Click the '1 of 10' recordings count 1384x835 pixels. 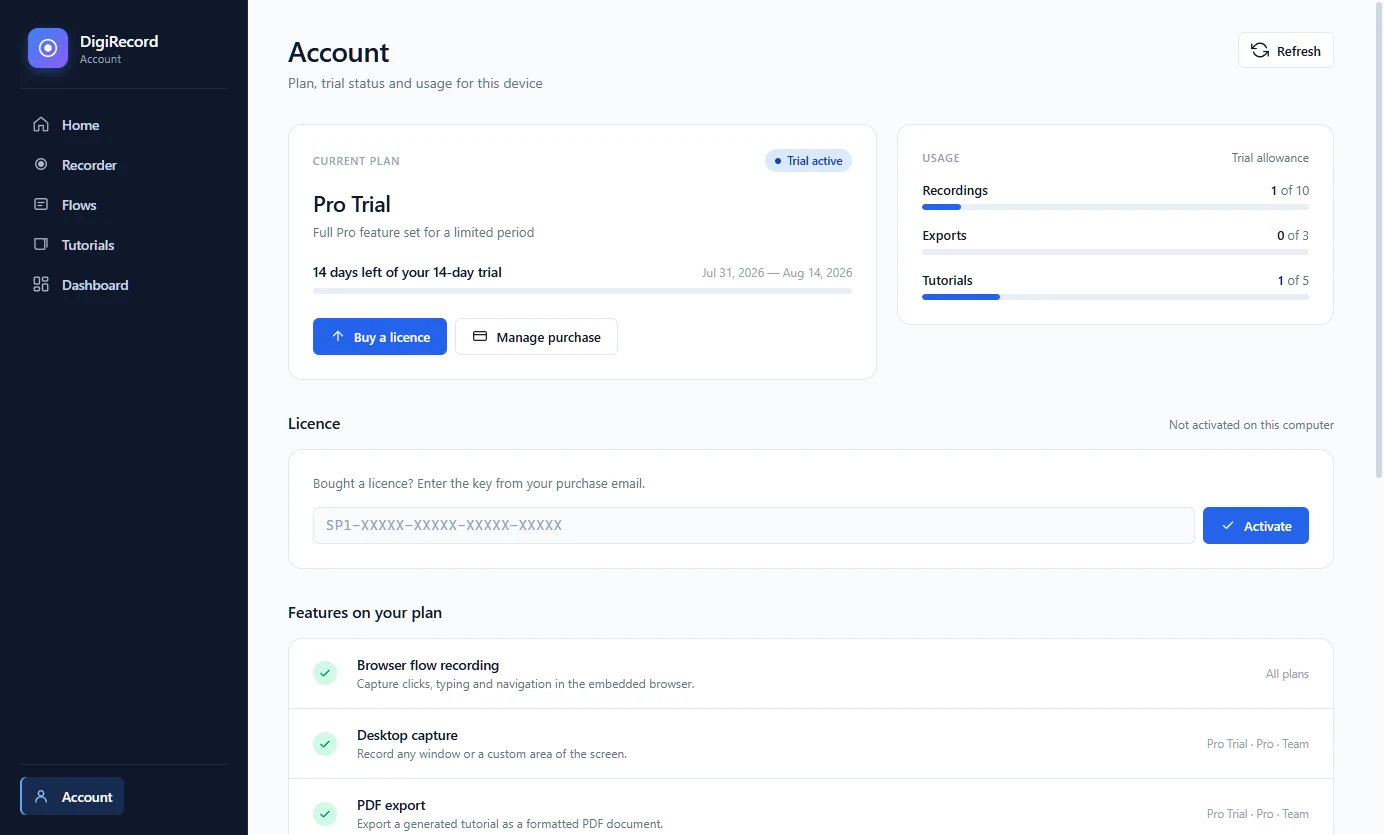[1290, 190]
